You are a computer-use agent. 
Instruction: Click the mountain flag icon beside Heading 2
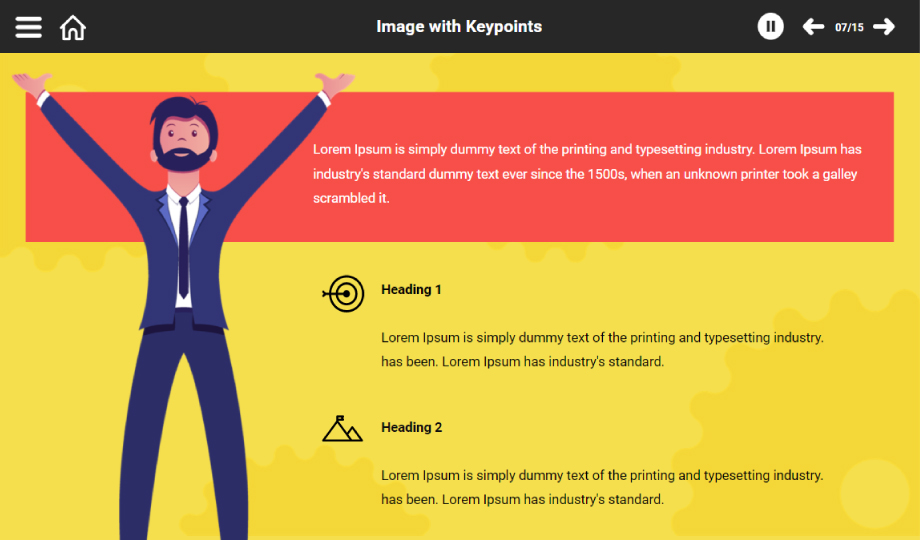342,428
